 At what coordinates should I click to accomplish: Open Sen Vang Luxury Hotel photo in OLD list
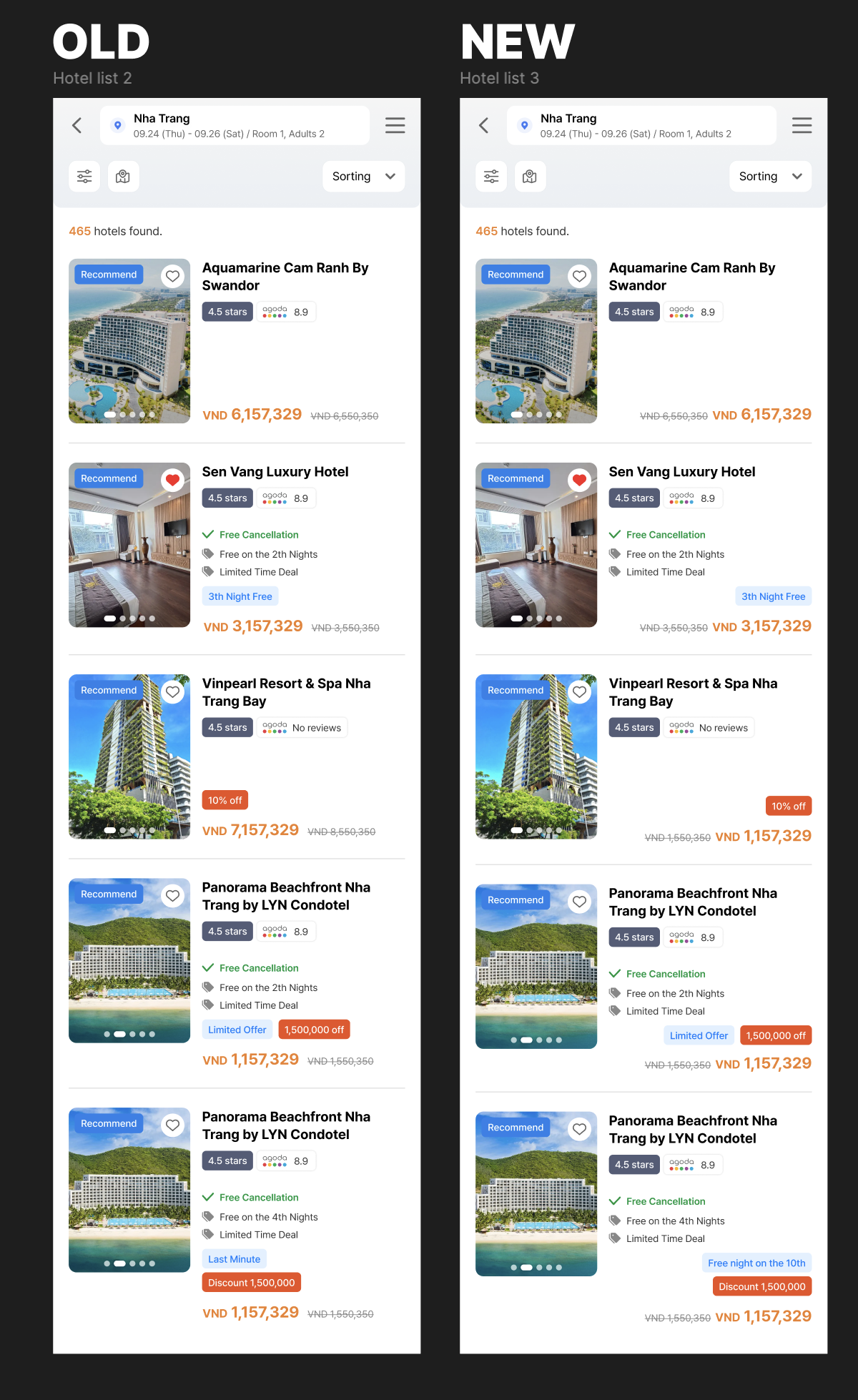pyautogui.click(x=129, y=545)
